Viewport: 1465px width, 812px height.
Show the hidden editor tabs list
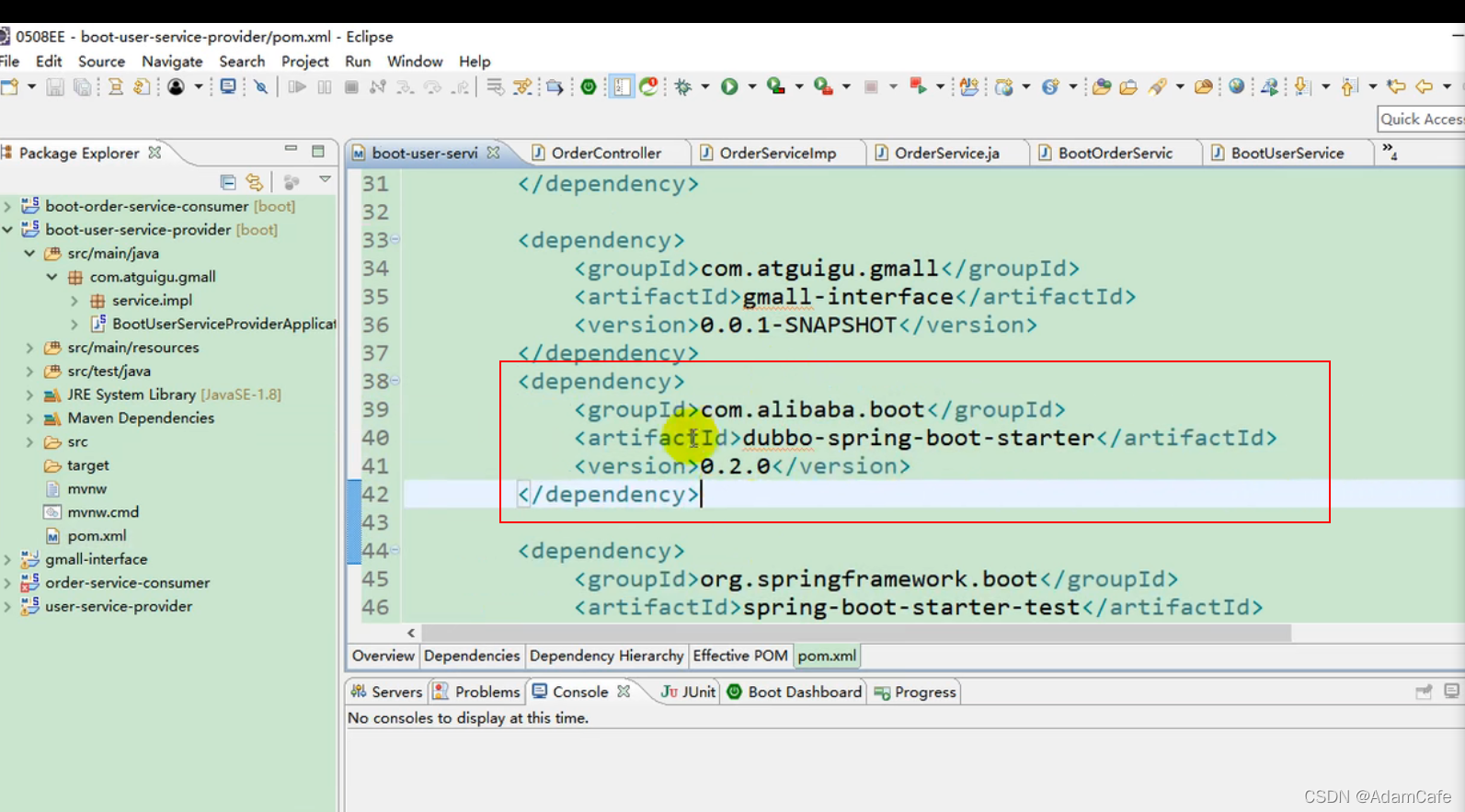[1390, 152]
